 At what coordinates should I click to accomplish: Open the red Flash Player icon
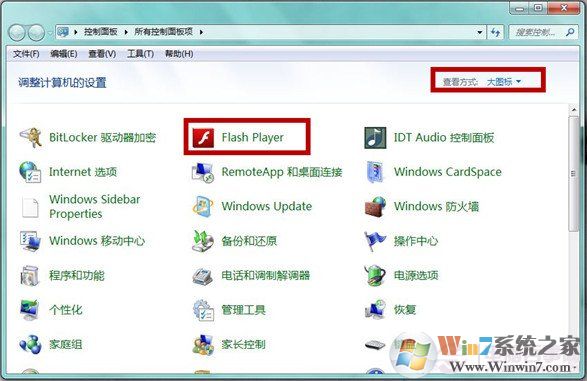(203, 137)
